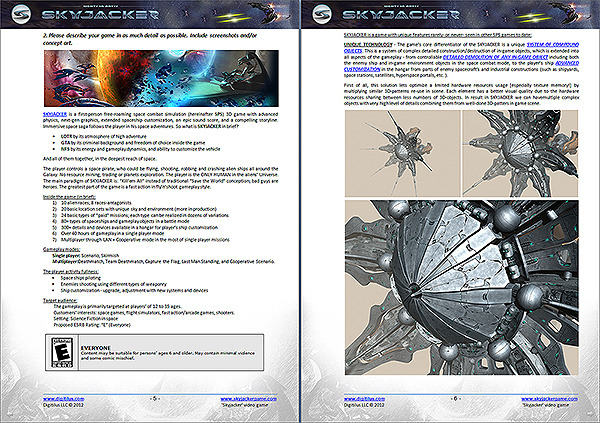Click bullet 'Enemies shooting using different types of weaponry'

pos(114,284)
